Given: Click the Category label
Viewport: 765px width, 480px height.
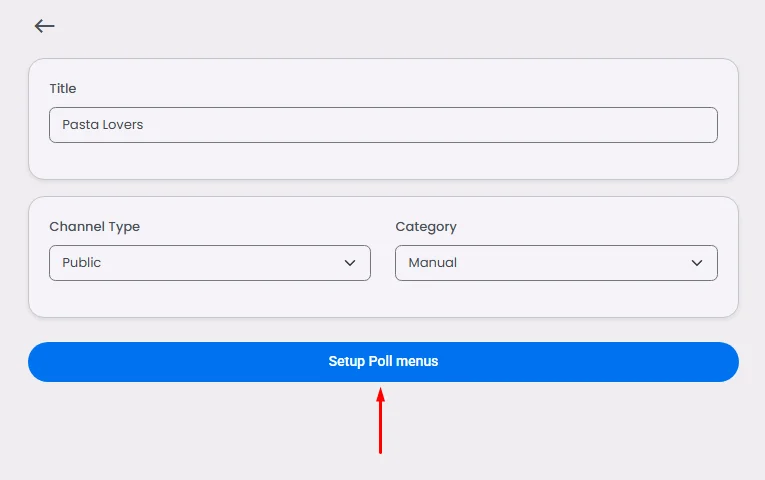Looking at the screenshot, I should (x=426, y=227).
